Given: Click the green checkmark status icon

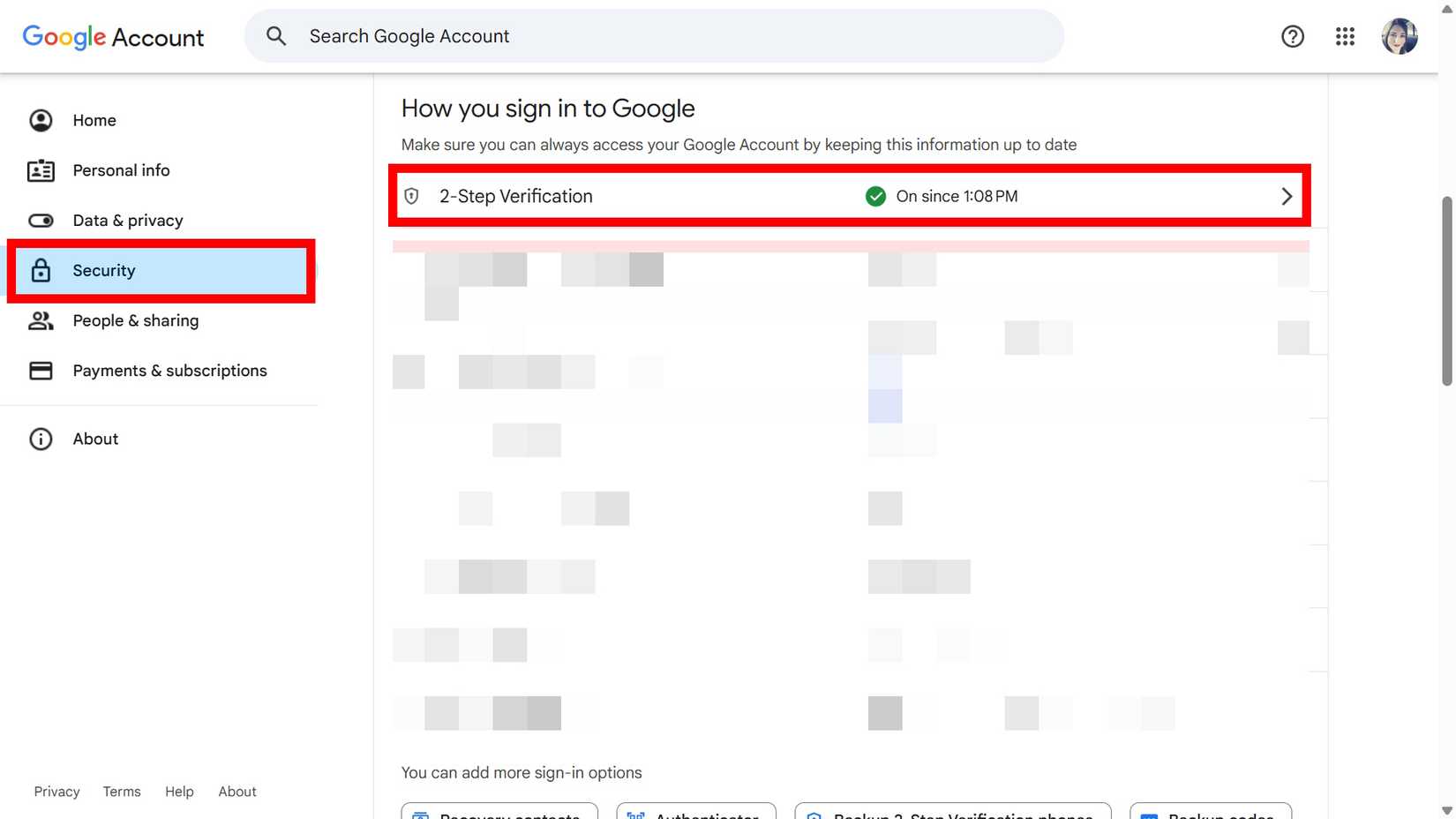Looking at the screenshot, I should coord(875,196).
